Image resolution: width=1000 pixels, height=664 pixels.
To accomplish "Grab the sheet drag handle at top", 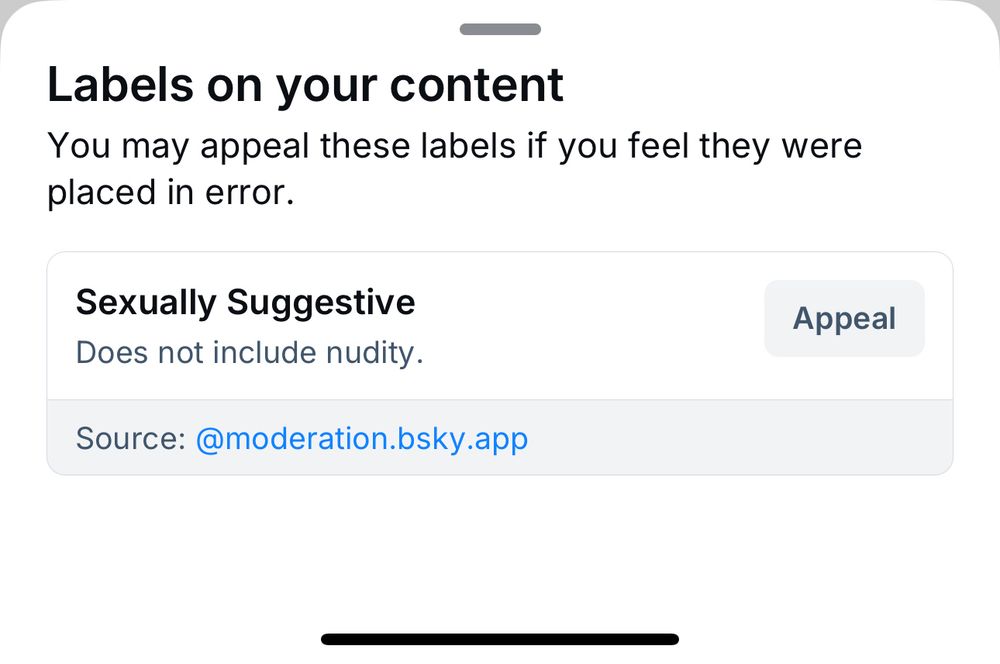I will [x=500, y=29].
